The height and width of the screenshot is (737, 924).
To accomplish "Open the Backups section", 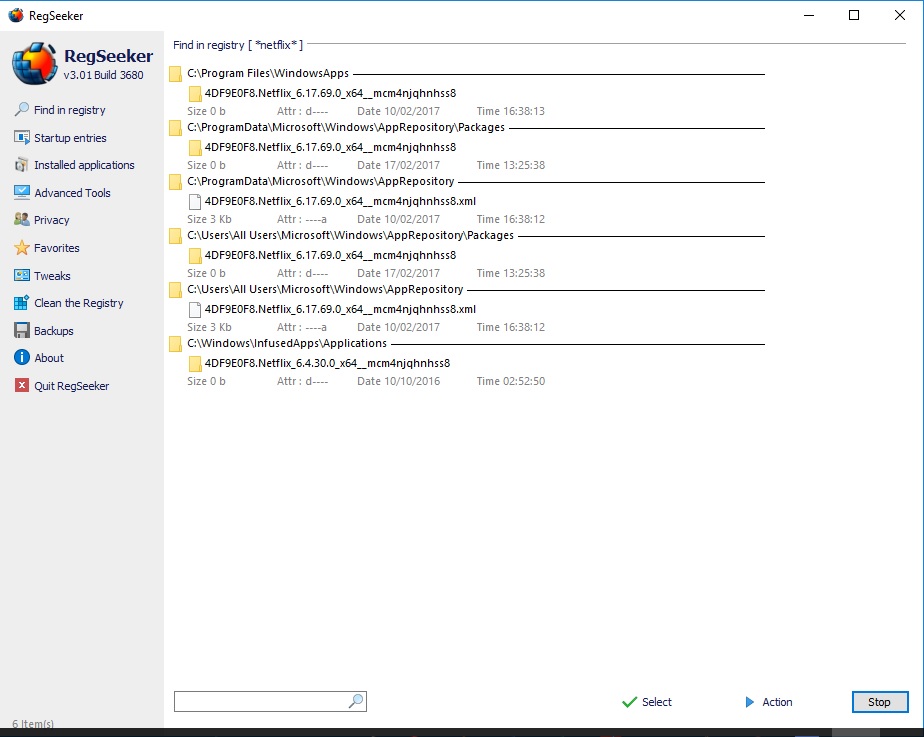I will (54, 331).
